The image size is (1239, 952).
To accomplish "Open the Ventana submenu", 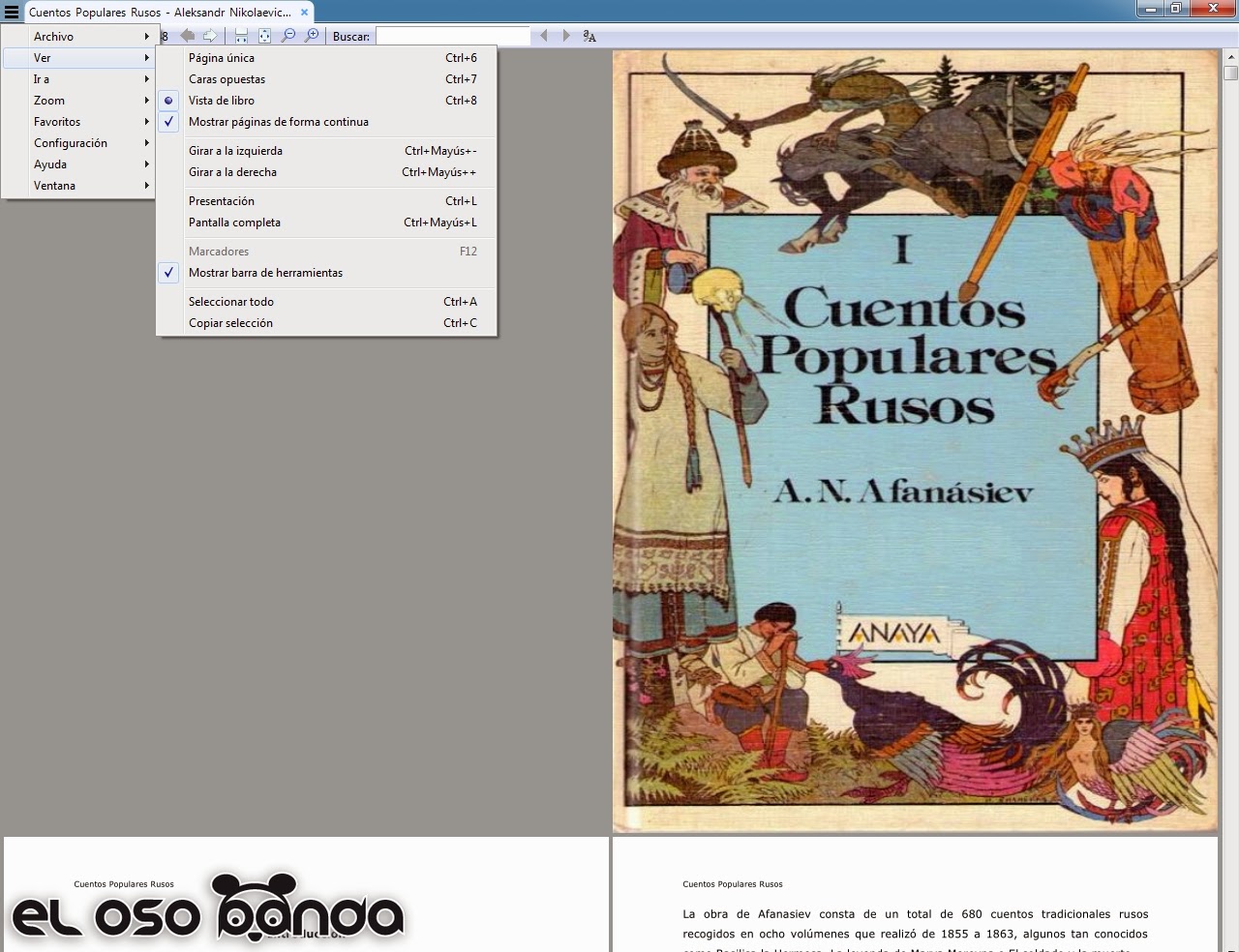I will [x=79, y=186].
